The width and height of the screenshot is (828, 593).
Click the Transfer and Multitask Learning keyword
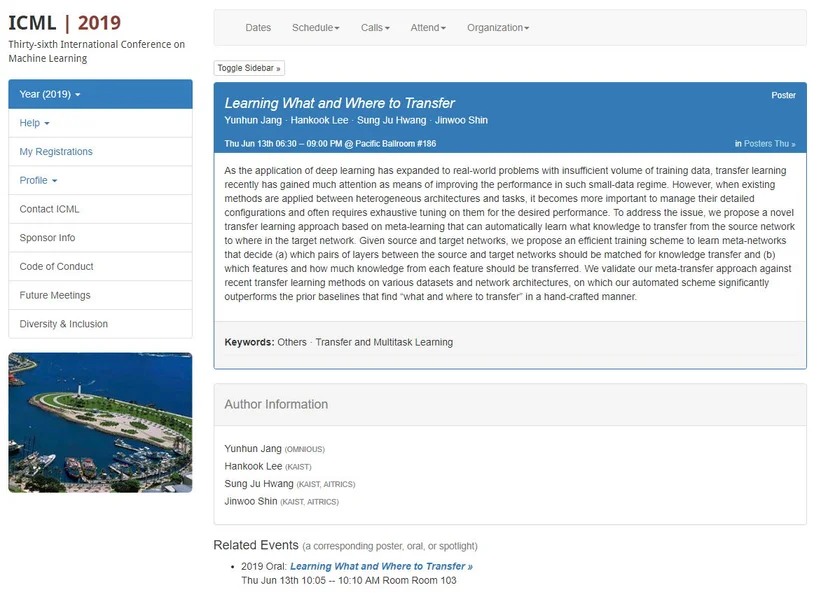point(384,342)
